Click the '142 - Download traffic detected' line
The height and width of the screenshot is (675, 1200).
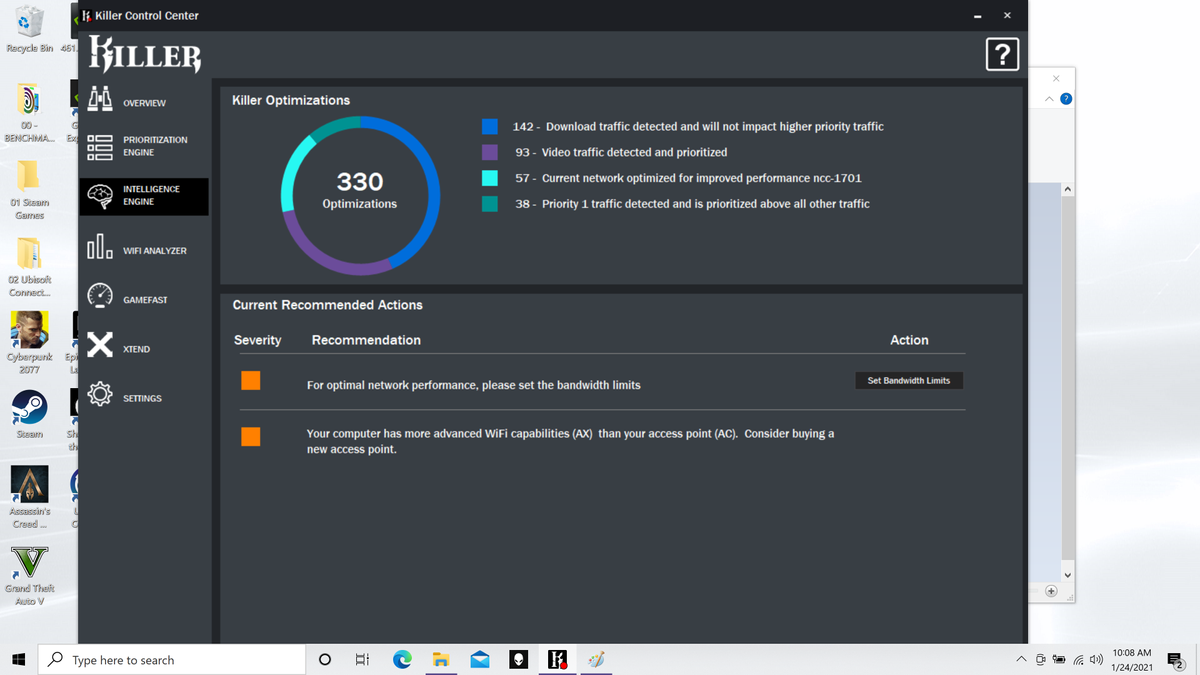tap(698, 126)
